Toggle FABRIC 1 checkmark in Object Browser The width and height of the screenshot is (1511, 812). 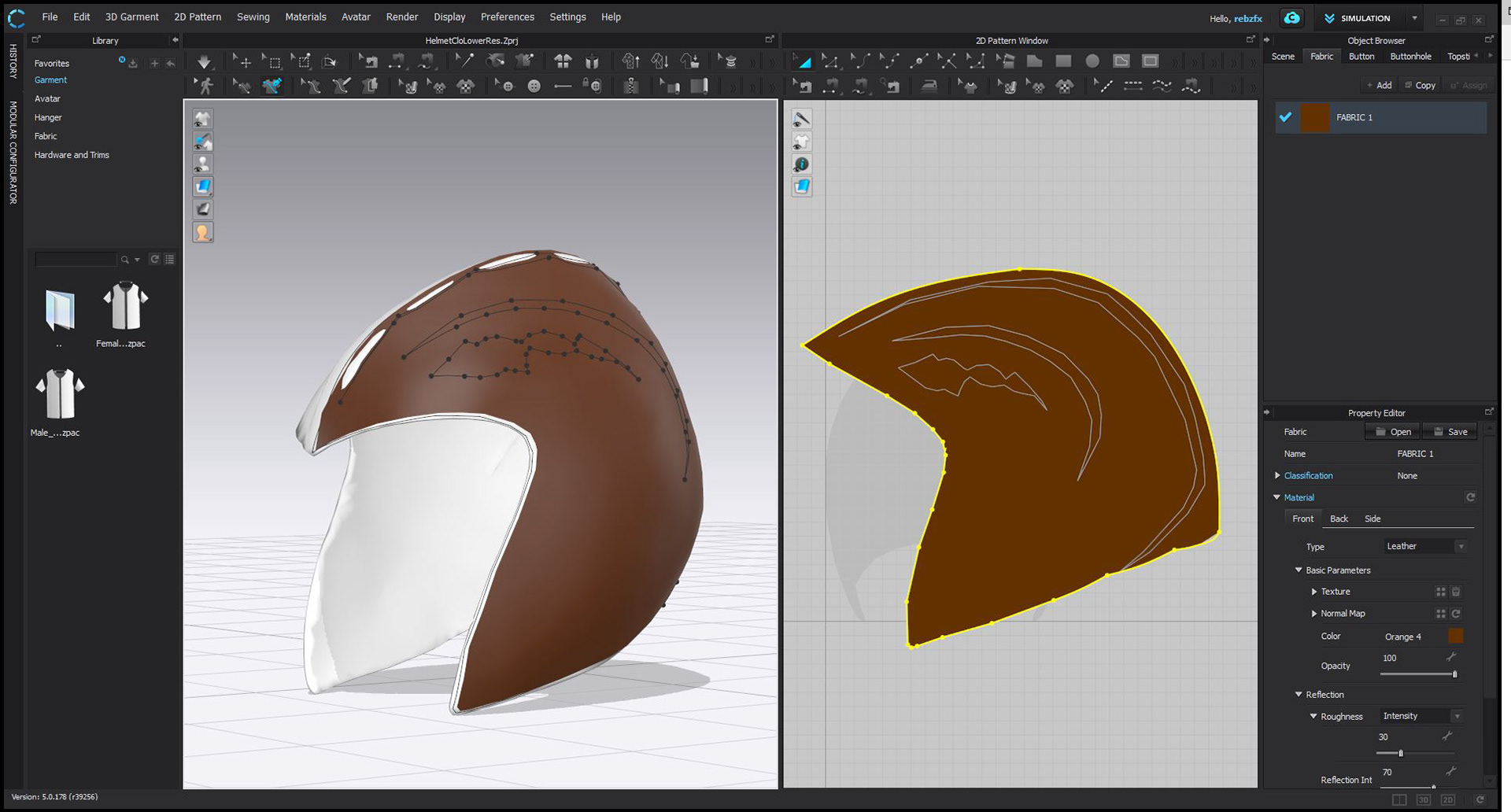click(x=1286, y=117)
